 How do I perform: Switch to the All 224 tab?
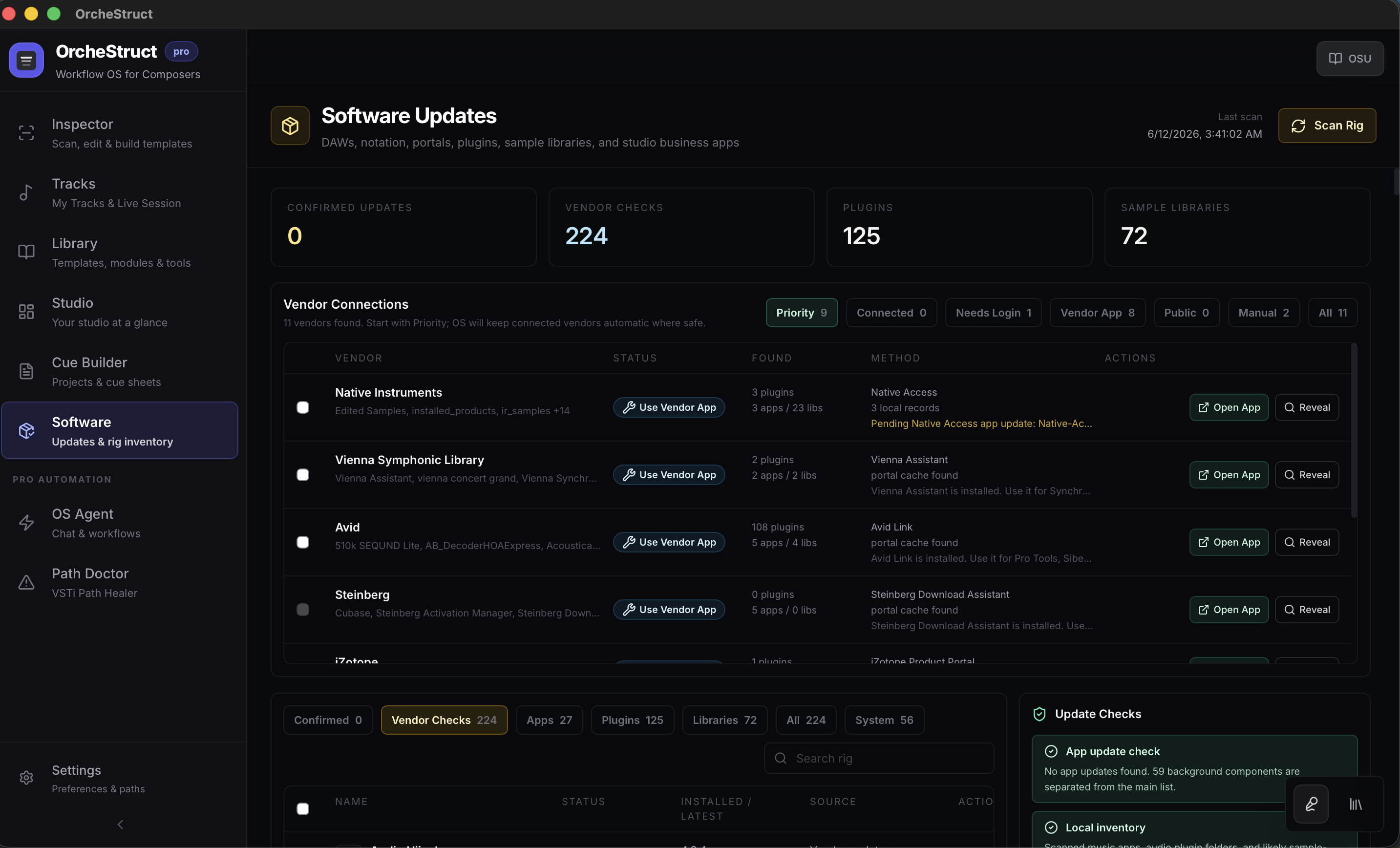(x=806, y=720)
